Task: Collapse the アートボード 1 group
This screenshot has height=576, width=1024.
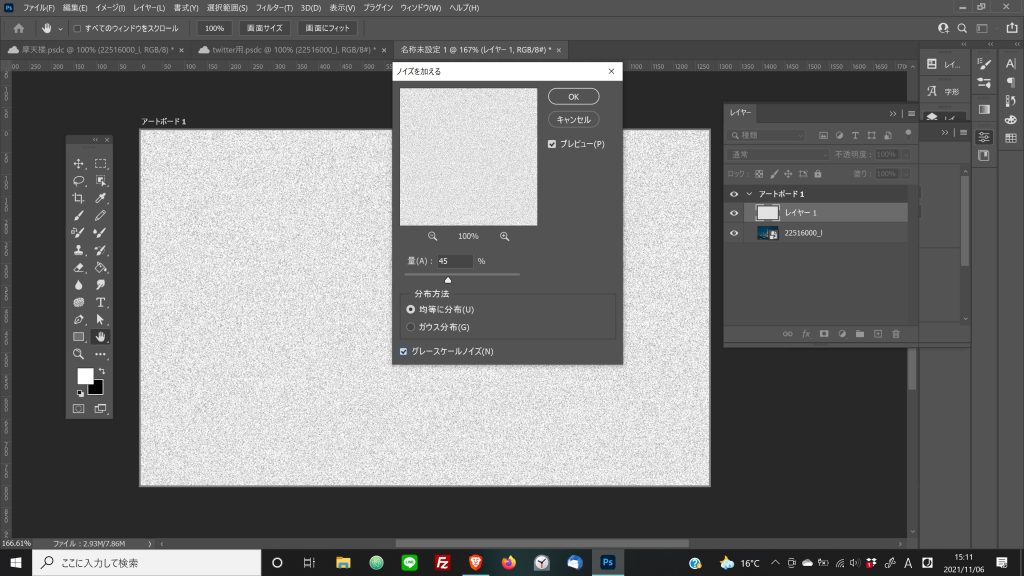Action: tap(747, 192)
